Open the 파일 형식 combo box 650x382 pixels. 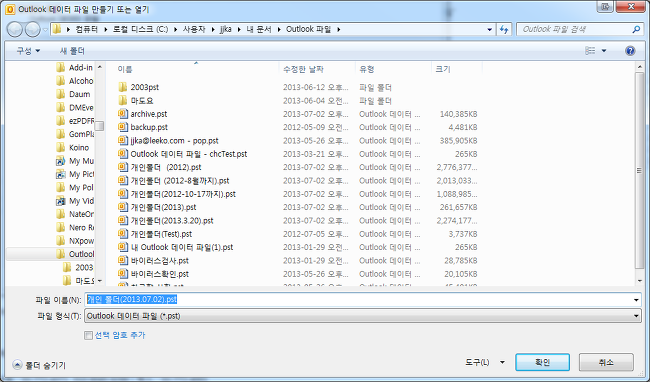(x=363, y=316)
